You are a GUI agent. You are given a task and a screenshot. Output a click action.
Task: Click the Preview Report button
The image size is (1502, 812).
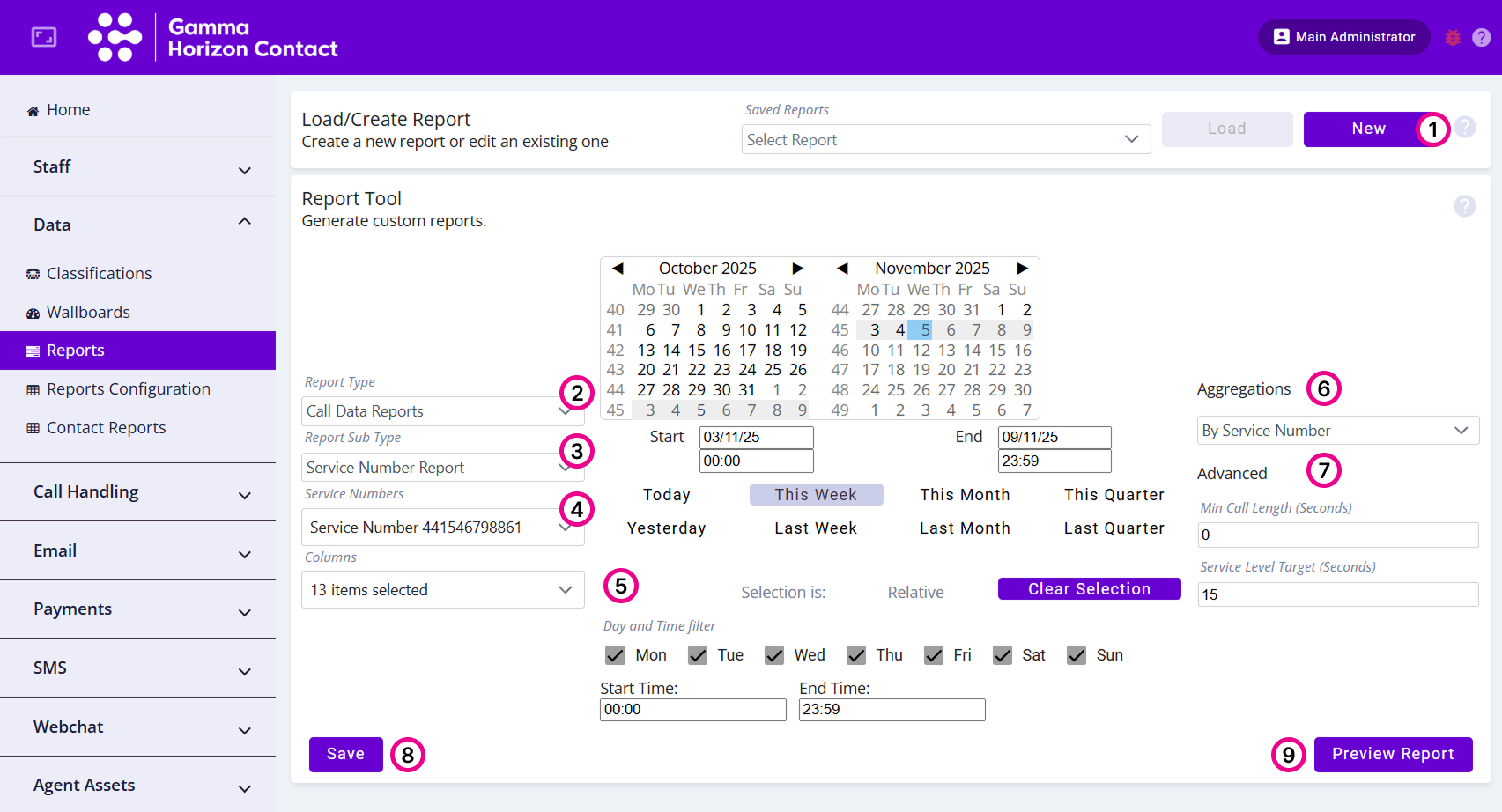[1392, 755]
